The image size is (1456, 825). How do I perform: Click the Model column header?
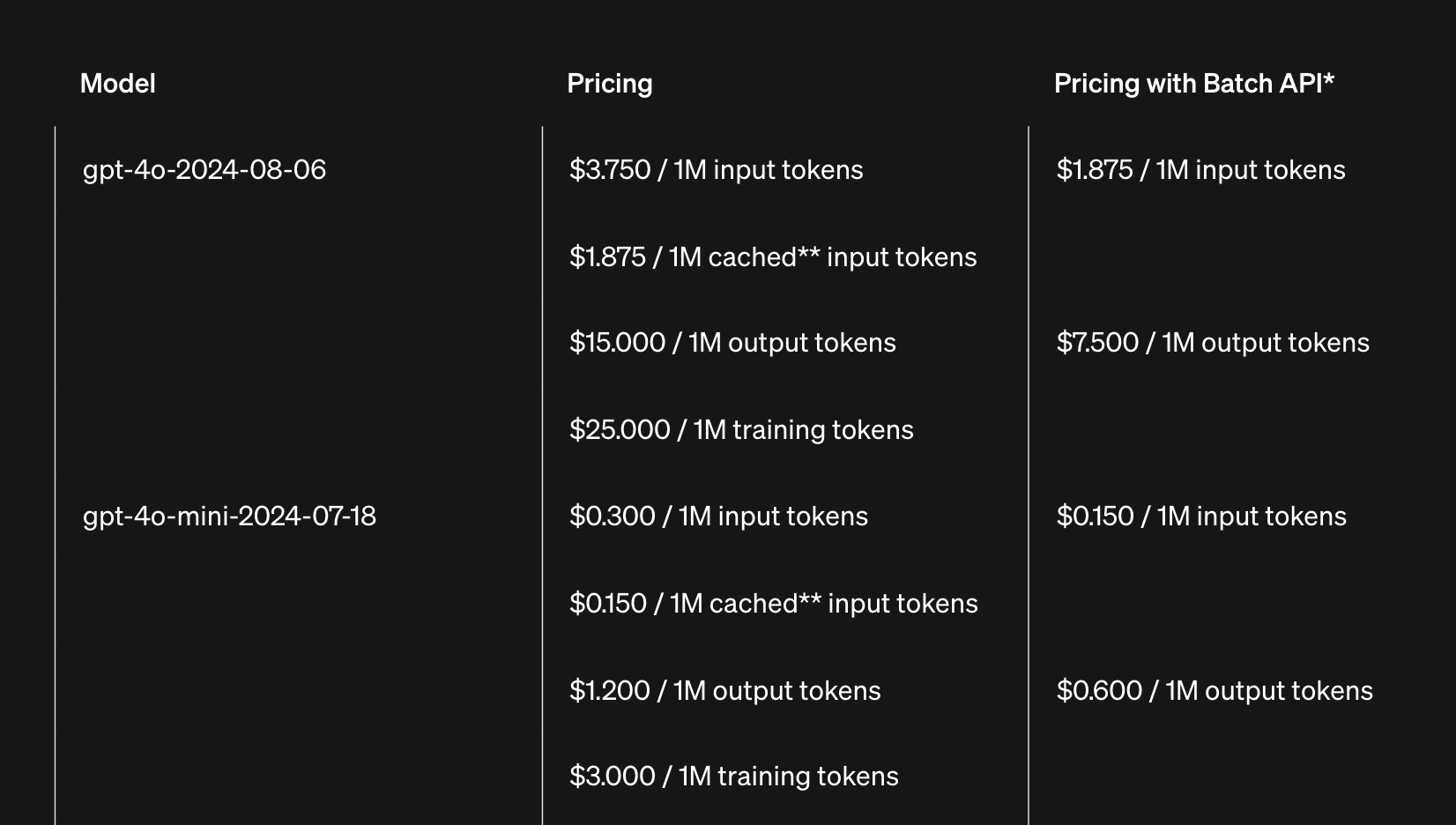117,84
